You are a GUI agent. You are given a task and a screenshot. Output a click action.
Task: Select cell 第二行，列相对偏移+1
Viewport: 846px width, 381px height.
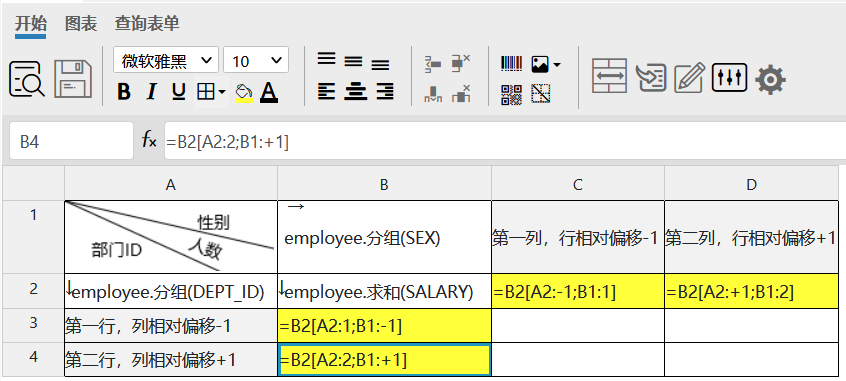pos(171,359)
